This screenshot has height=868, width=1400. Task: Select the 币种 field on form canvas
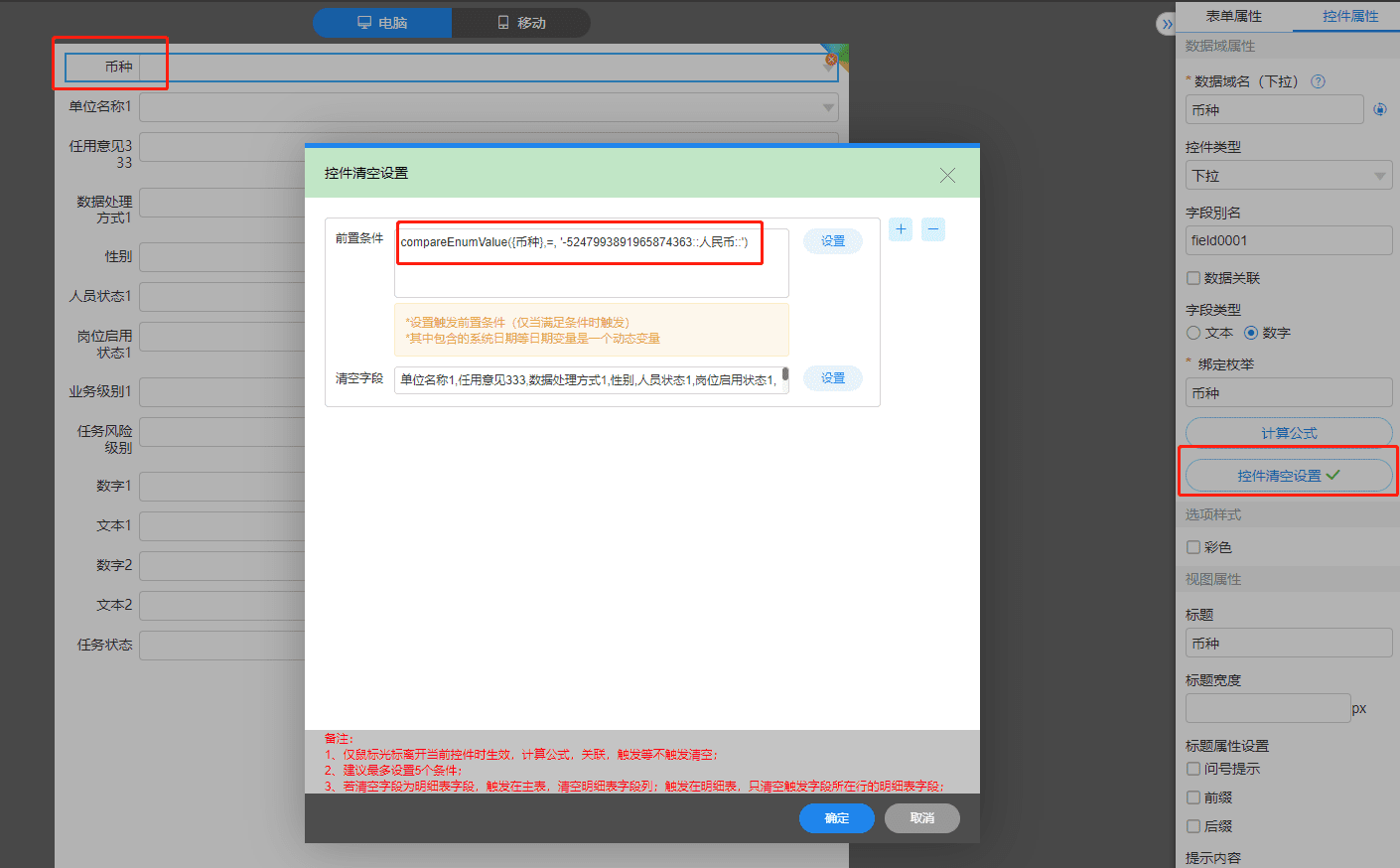(x=451, y=67)
